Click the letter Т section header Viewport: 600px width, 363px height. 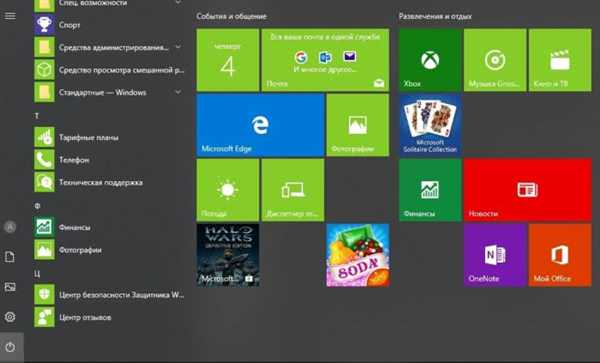coord(37,115)
